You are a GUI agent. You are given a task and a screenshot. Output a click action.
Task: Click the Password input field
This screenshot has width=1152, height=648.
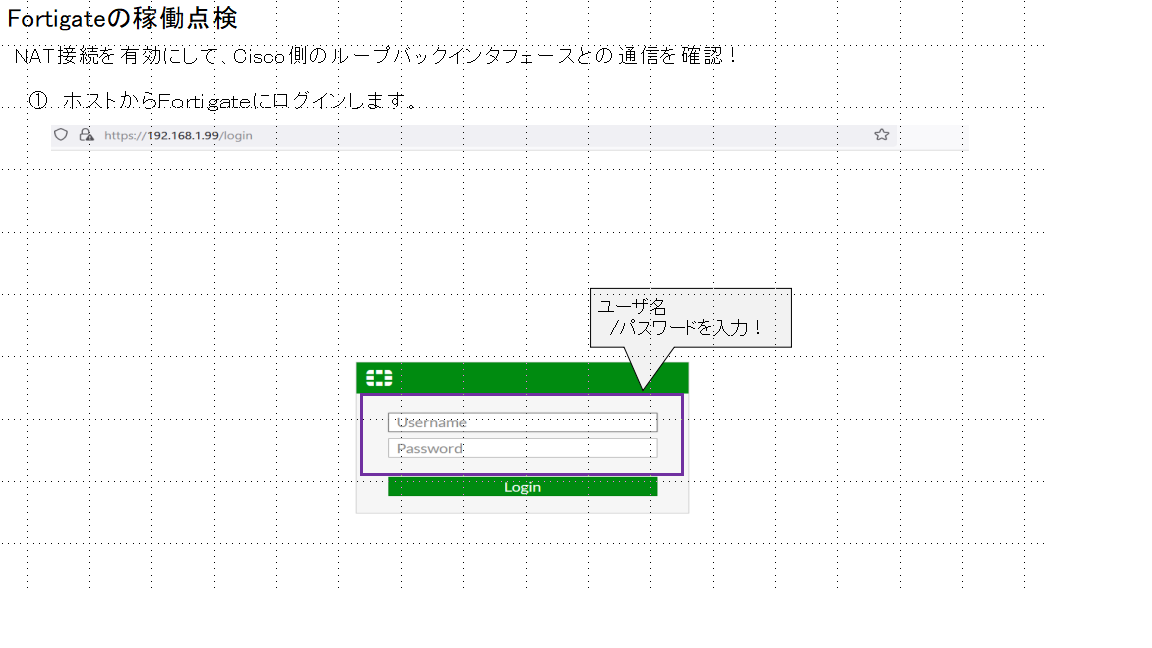[x=522, y=448]
